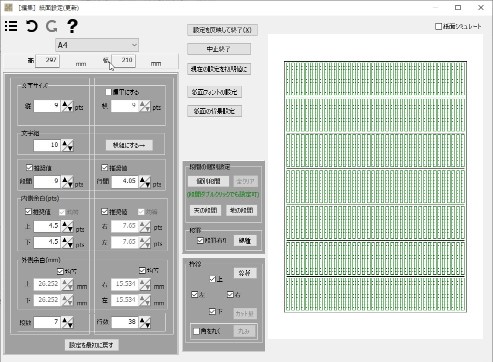Click the 天の段間 button
This screenshot has height=362, width=493.
205,210
